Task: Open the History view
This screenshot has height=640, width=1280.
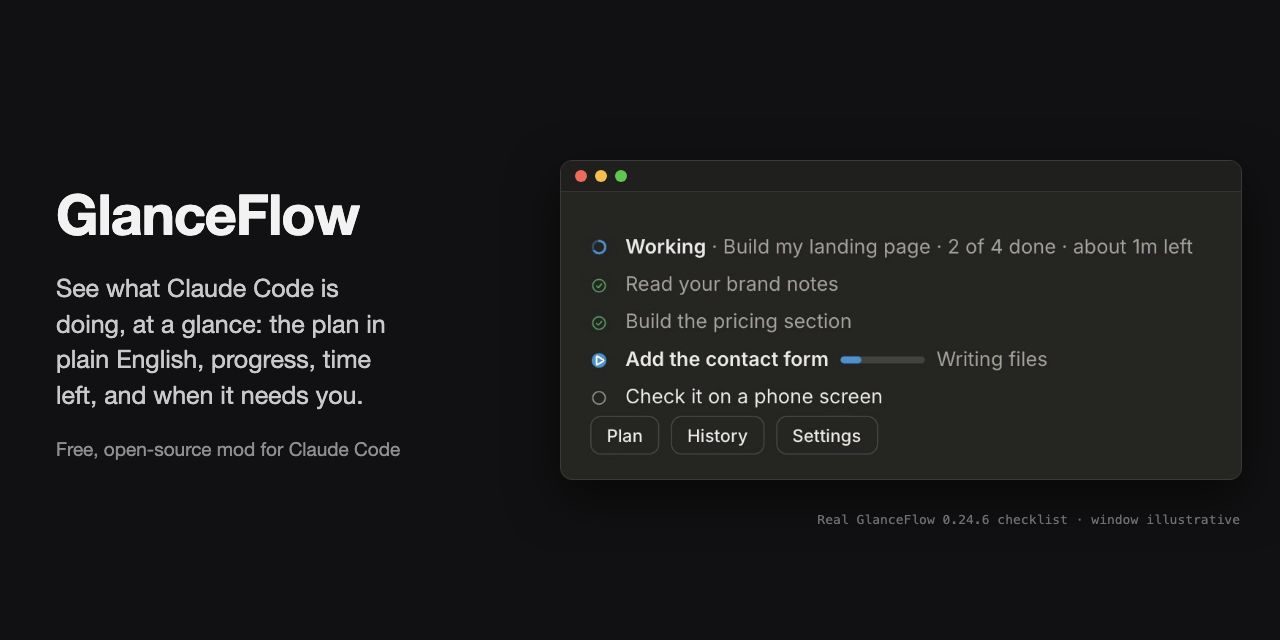Action: (717, 436)
